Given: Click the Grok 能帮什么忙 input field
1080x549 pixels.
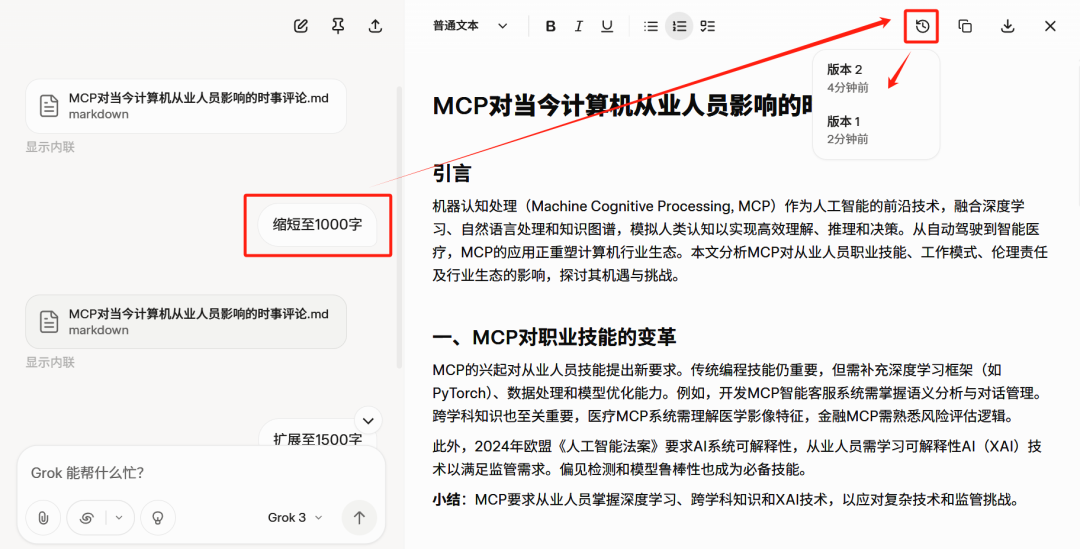Looking at the screenshot, I should pyautogui.click(x=200, y=473).
